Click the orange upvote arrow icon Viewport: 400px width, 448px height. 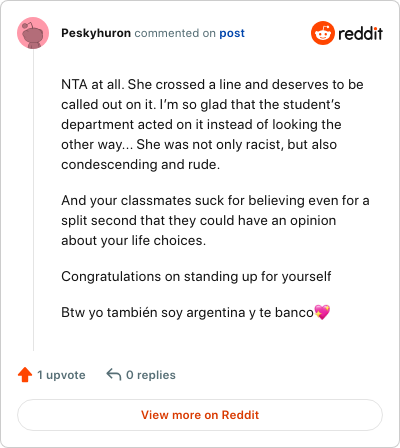[x=25, y=375]
